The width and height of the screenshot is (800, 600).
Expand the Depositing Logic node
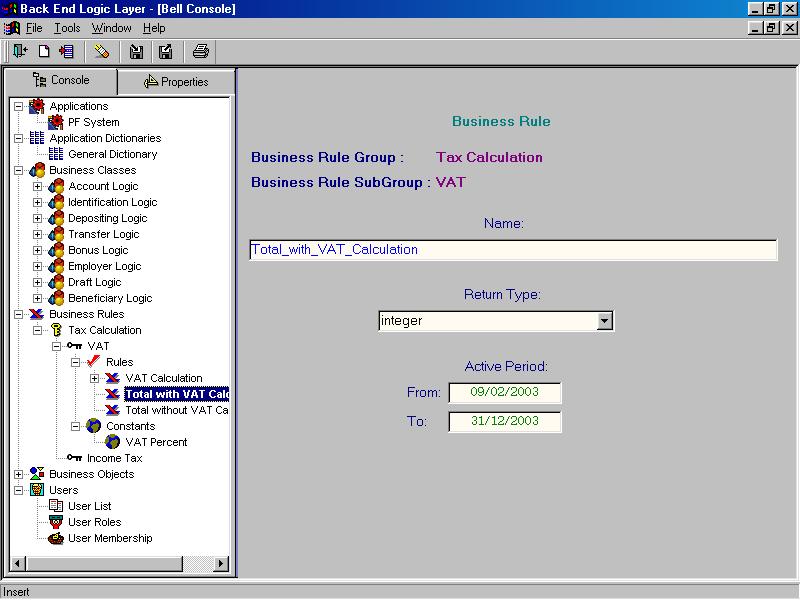tap(37, 218)
